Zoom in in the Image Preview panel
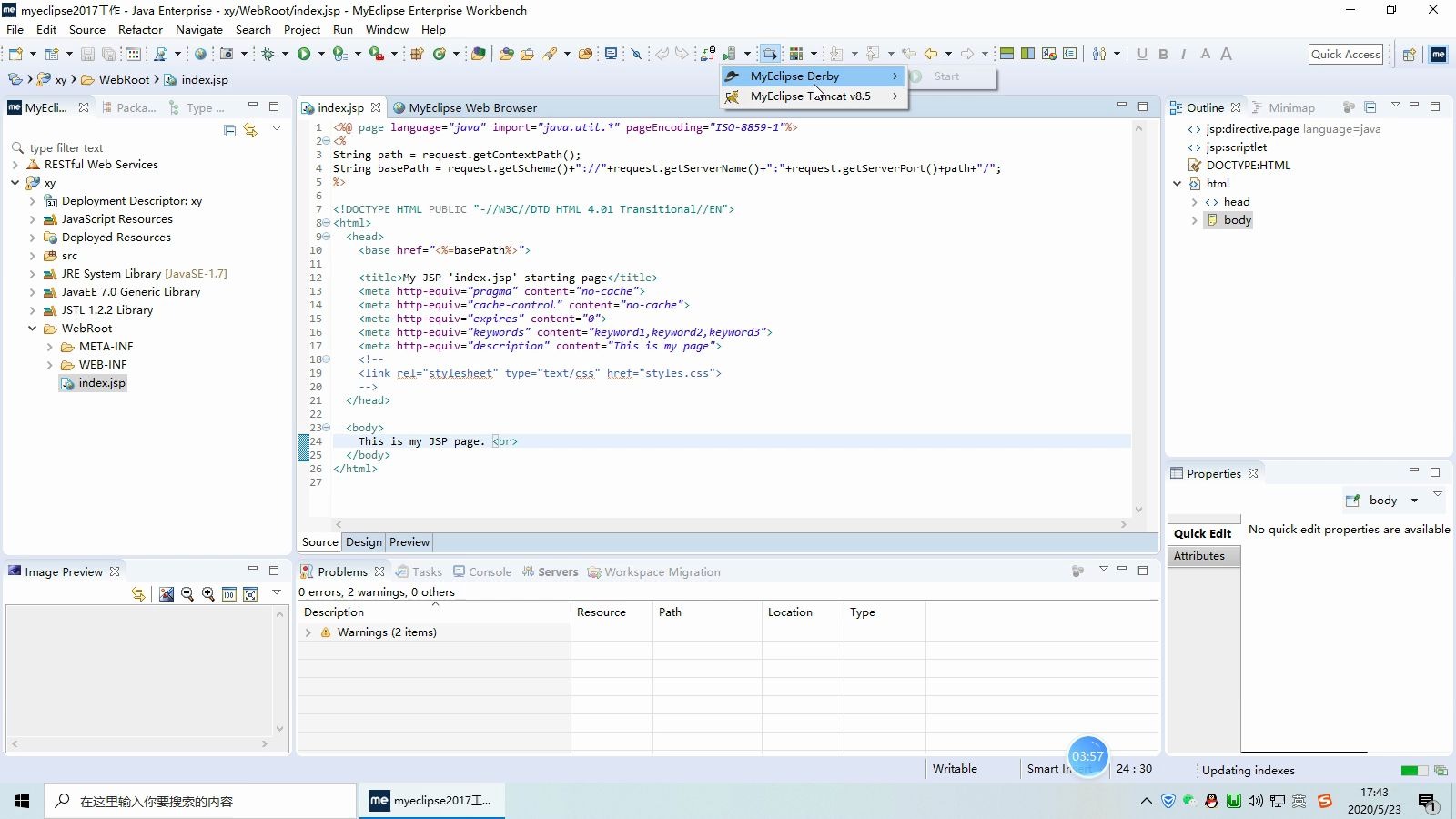Screen dimensions: 1456x819 point(208,594)
